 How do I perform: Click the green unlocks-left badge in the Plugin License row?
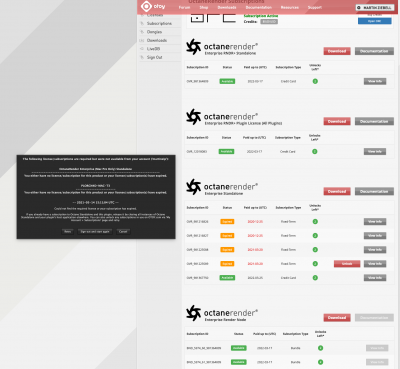tap(314, 152)
